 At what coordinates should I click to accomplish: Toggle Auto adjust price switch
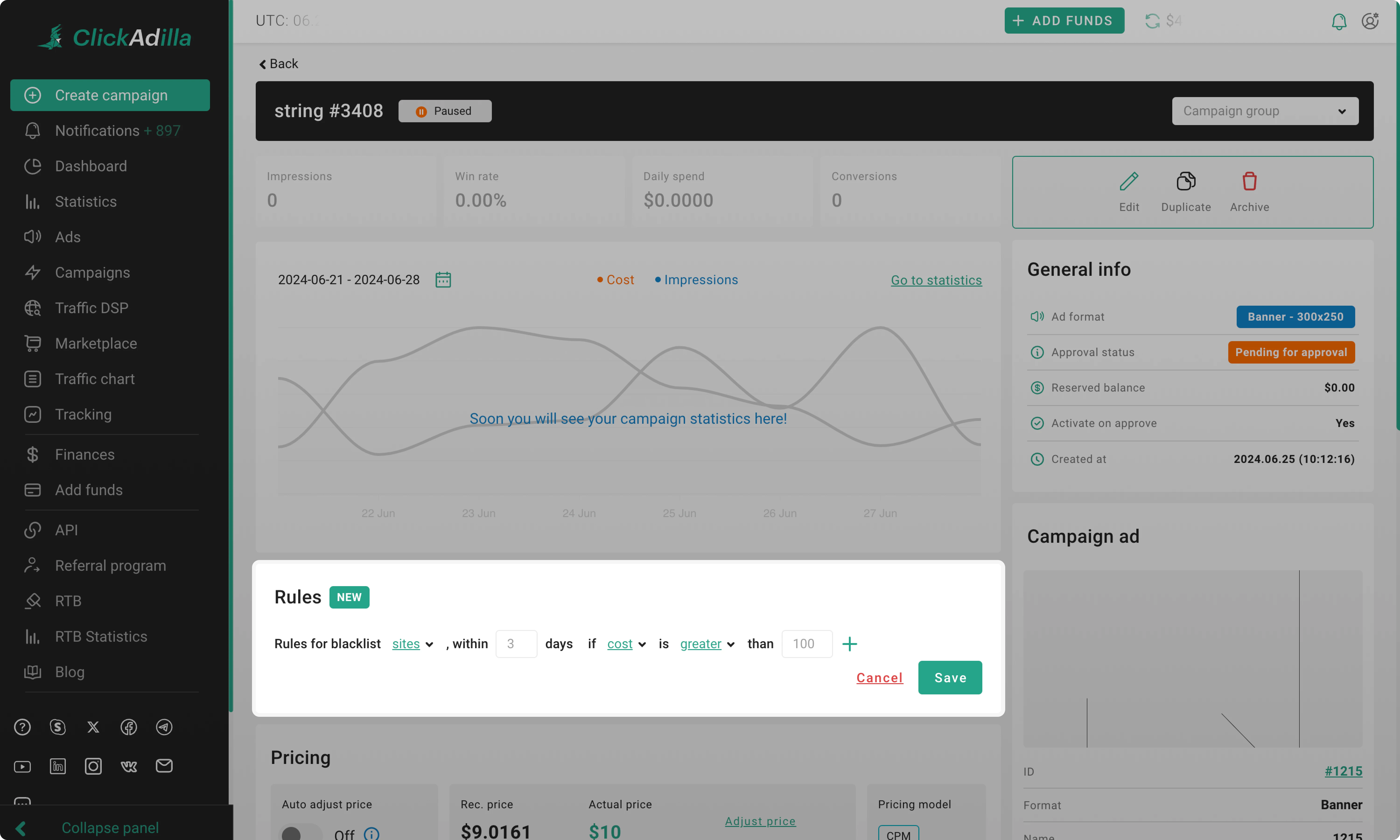(301, 833)
